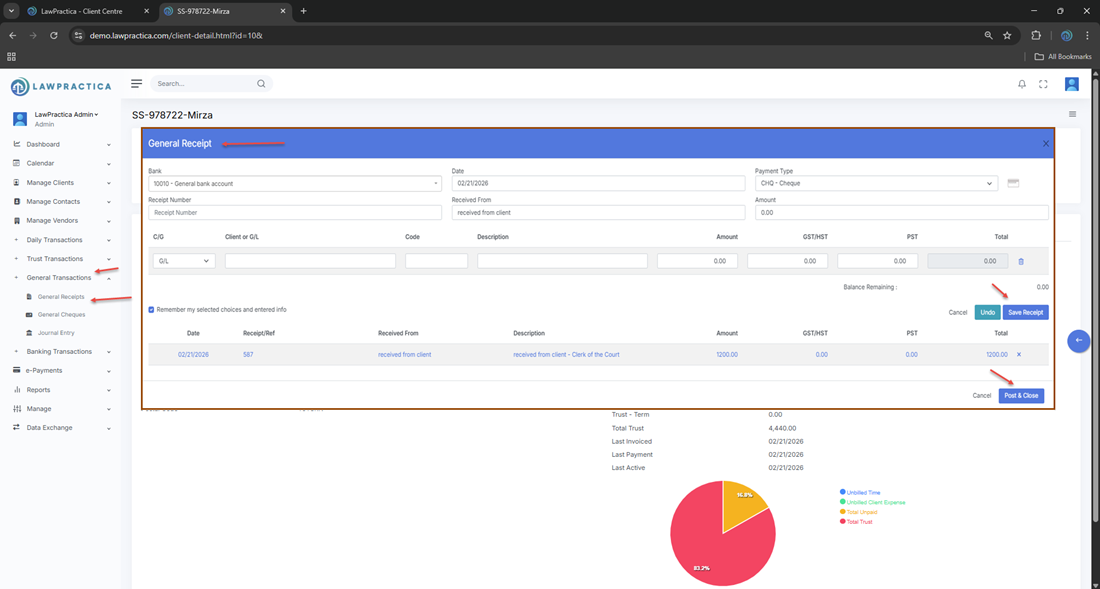Click the card icon beside Payment Type

point(1013,183)
